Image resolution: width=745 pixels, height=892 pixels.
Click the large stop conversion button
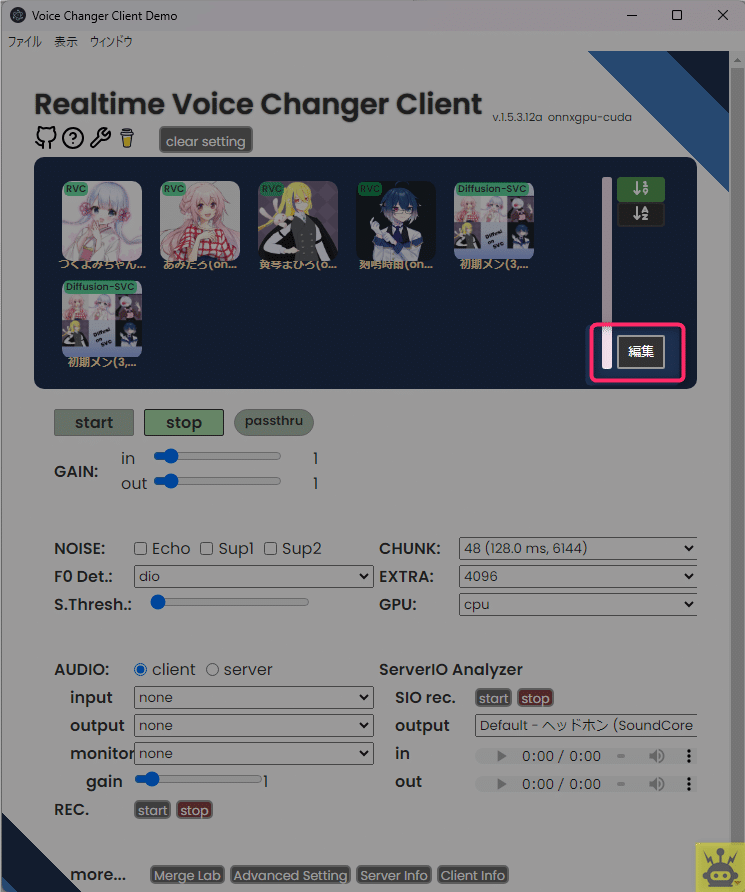click(184, 423)
